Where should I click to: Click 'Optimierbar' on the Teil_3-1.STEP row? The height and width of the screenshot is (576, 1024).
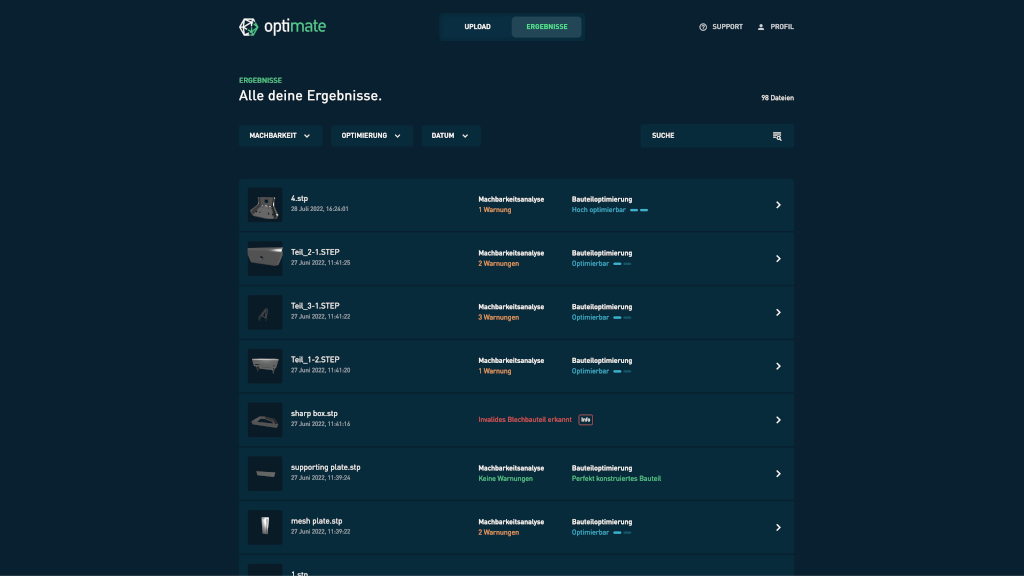tap(590, 317)
